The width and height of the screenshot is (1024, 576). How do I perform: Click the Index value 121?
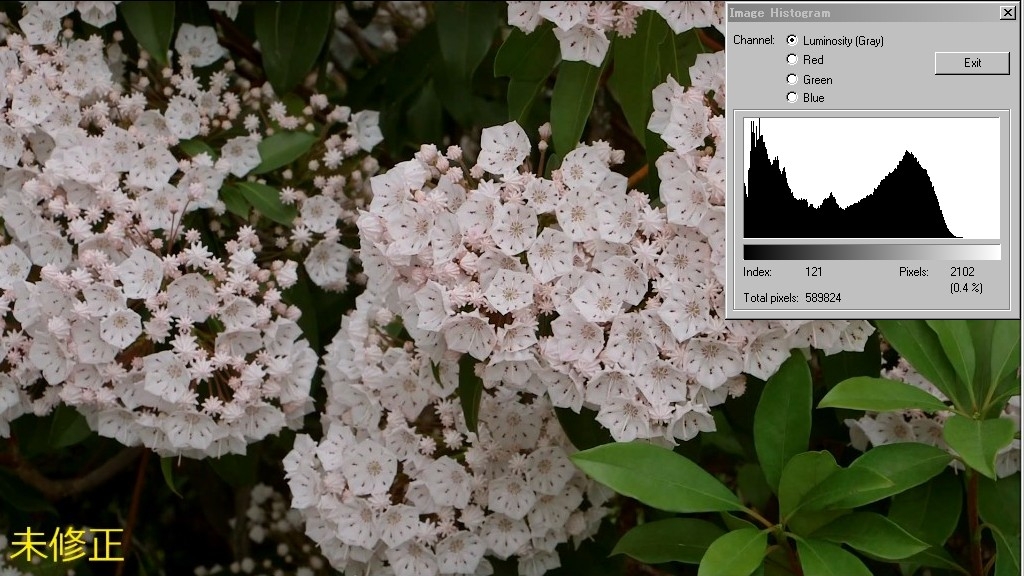[814, 272]
